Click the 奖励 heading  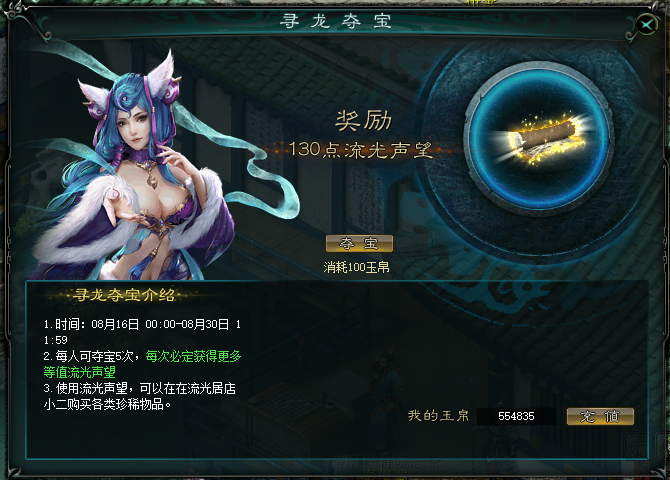click(x=364, y=121)
